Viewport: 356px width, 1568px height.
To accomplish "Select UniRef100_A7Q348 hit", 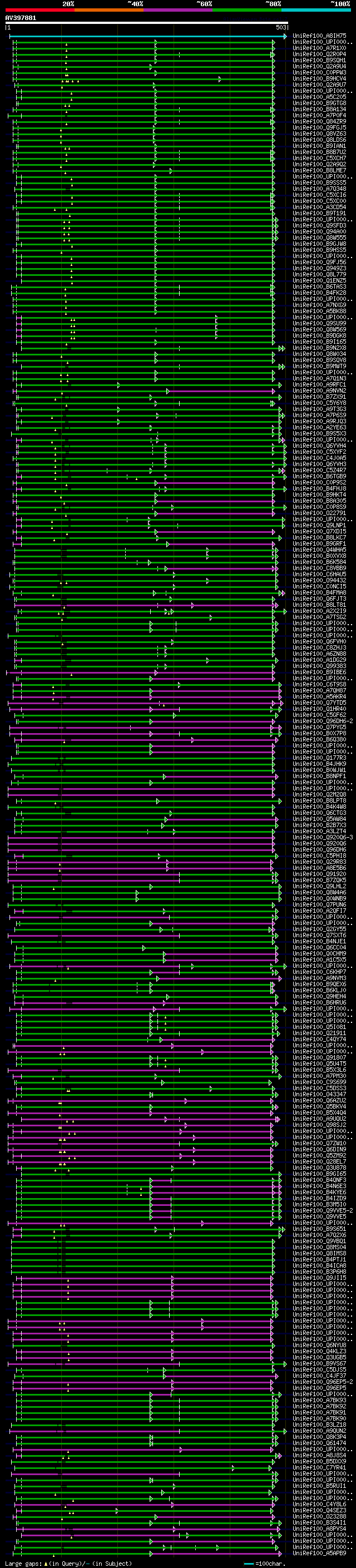I will tap(319, 189).
